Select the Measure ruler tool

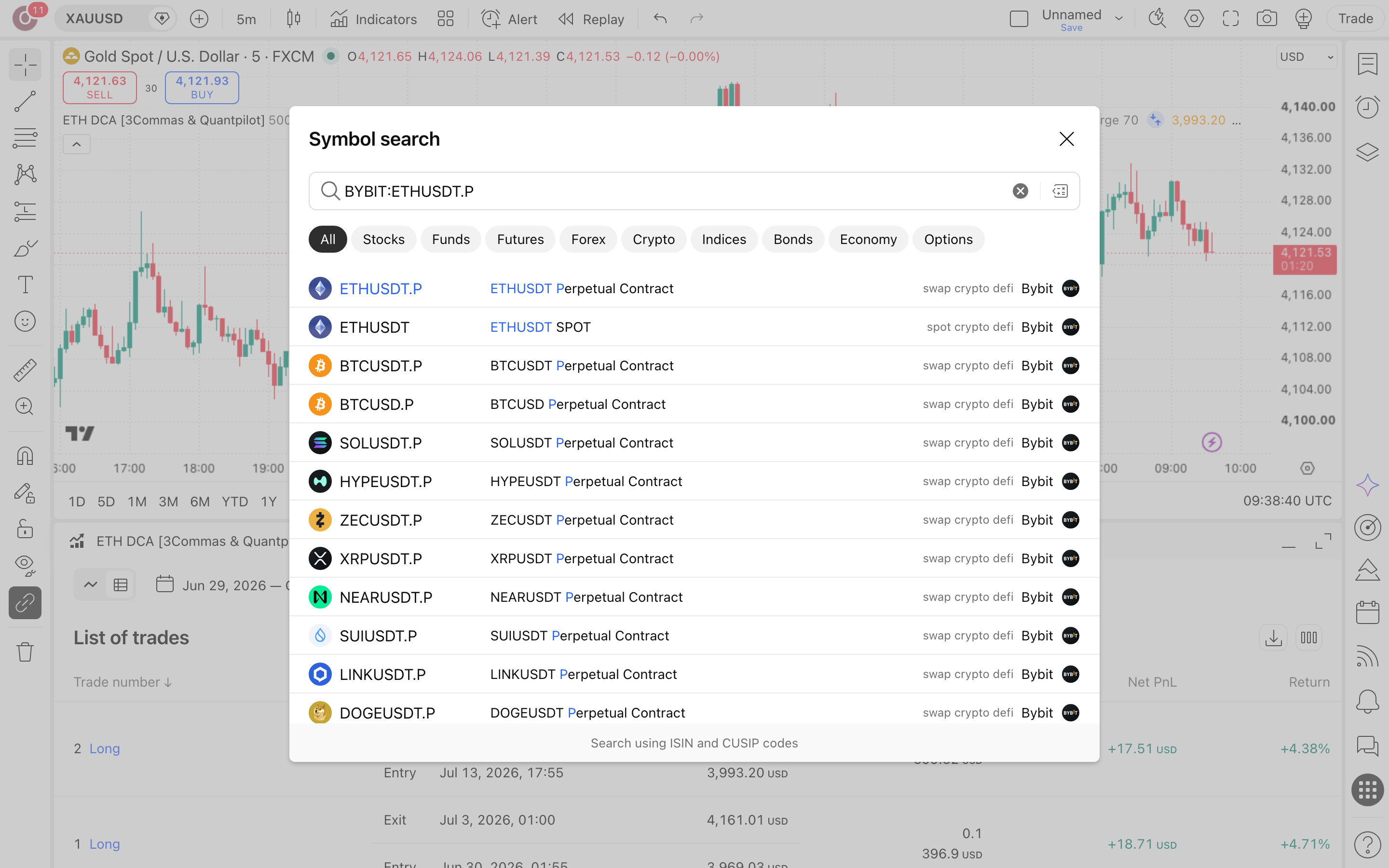(25, 370)
